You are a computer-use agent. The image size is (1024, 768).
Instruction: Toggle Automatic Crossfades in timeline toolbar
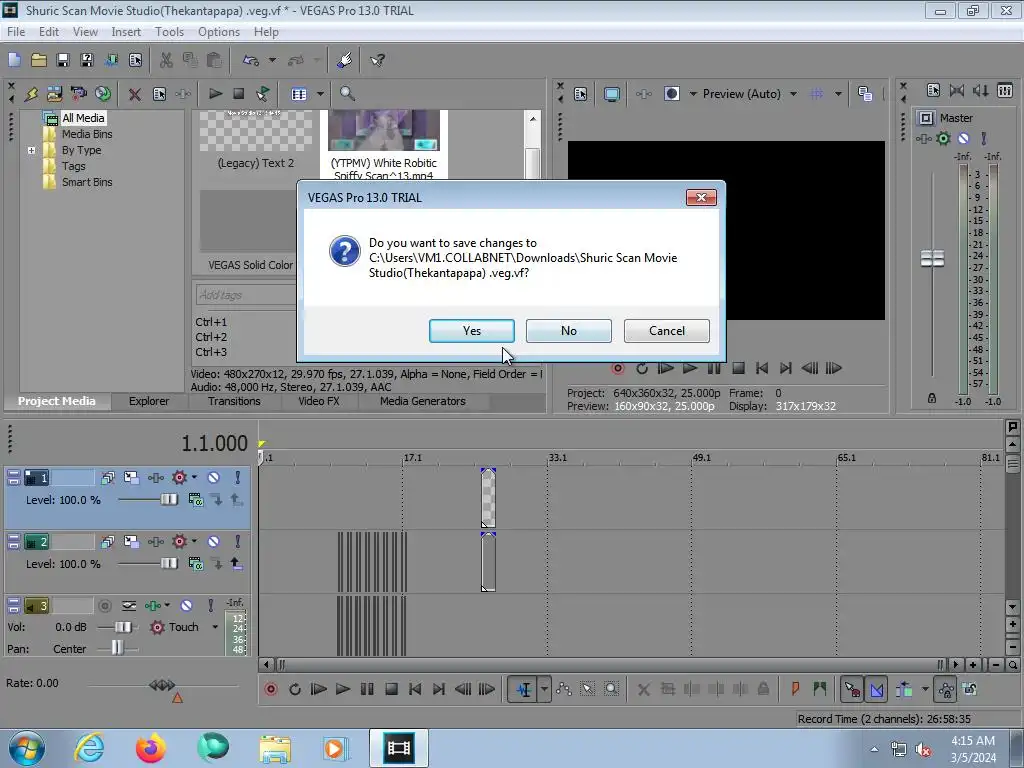[x=877, y=689]
